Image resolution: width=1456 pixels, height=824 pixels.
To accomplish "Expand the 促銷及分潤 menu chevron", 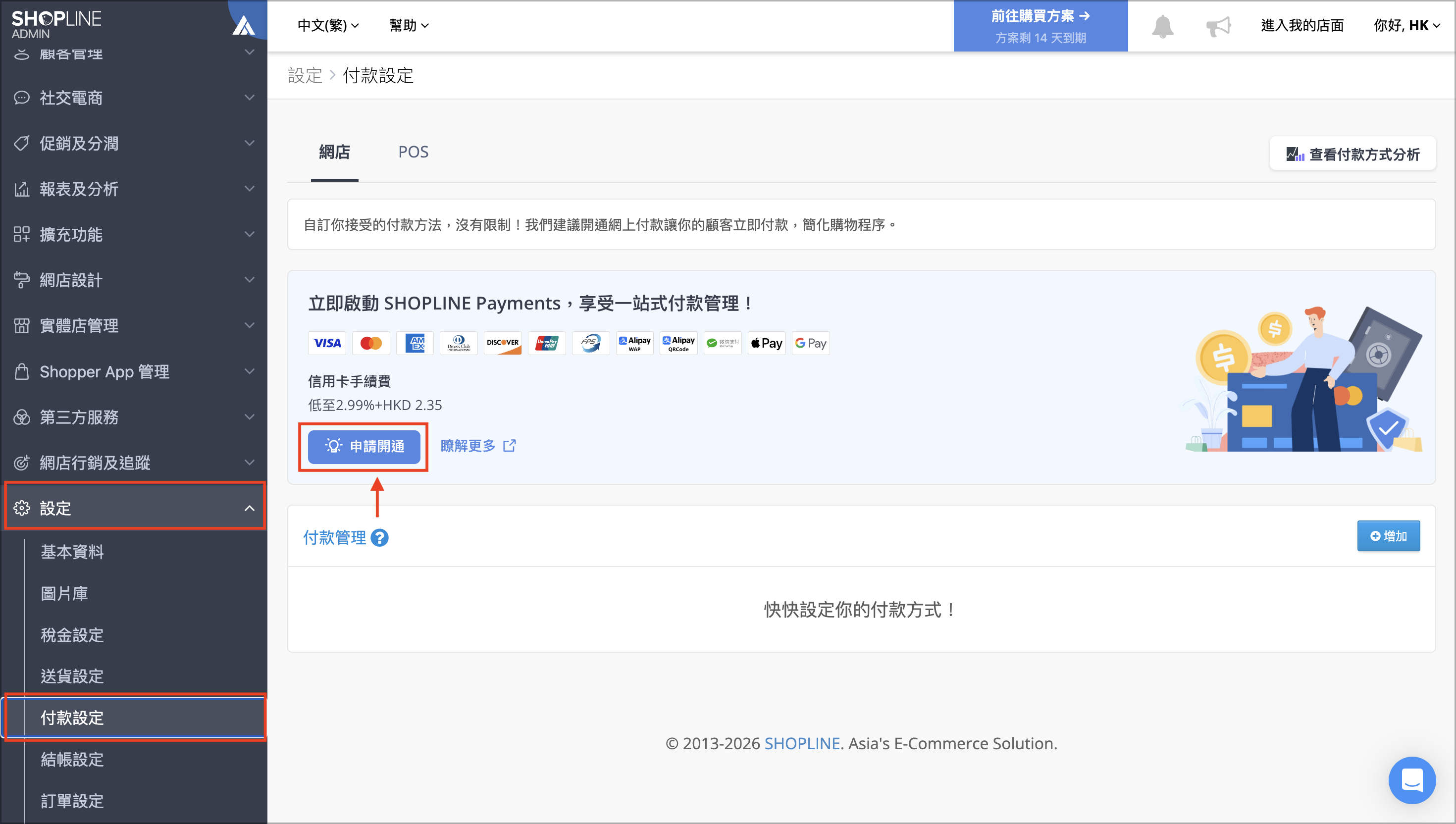I will click(x=249, y=143).
